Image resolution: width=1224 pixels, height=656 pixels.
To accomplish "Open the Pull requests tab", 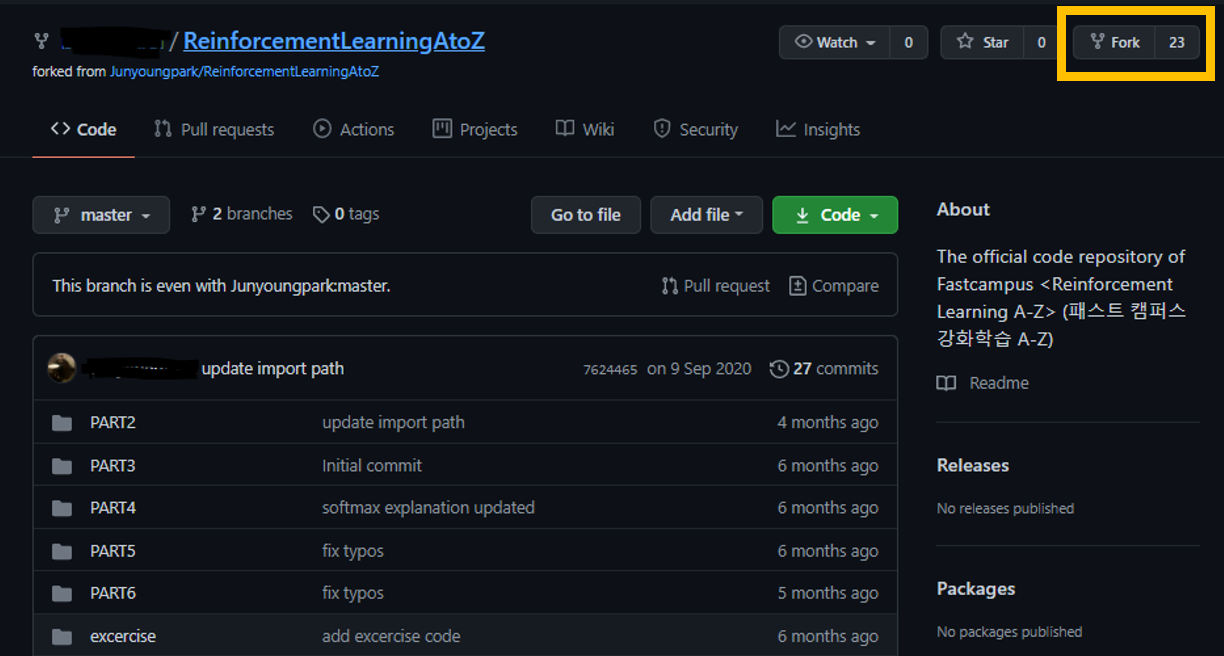I will tap(214, 129).
